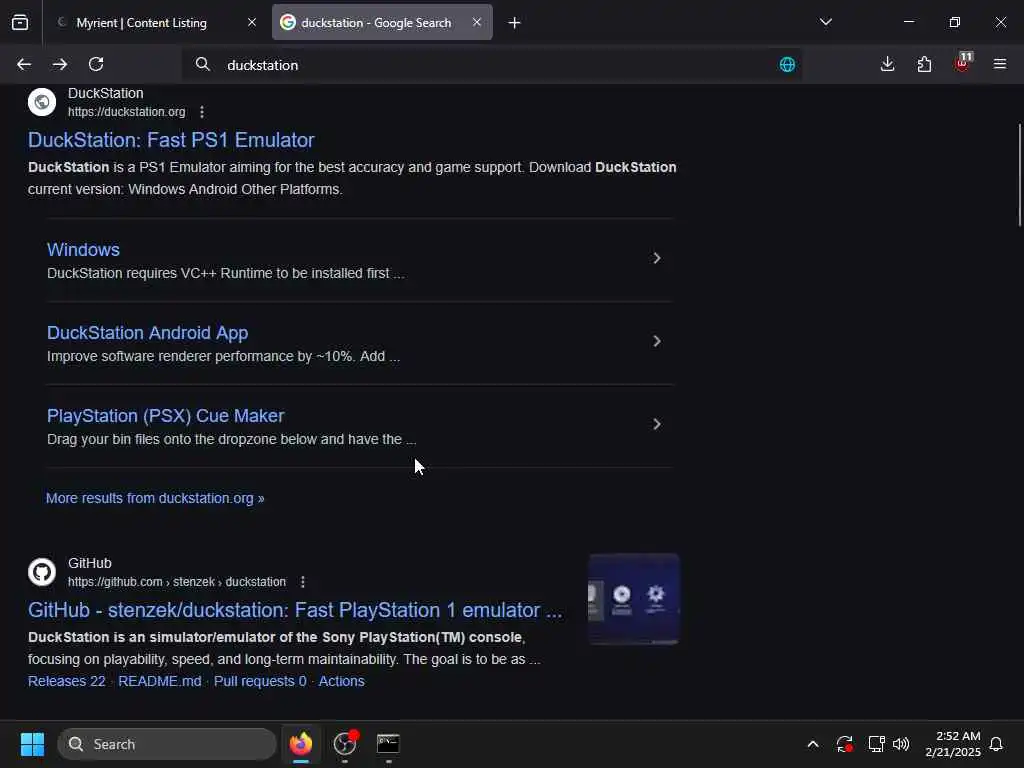Show hidden system tray icons

pos(813,744)
